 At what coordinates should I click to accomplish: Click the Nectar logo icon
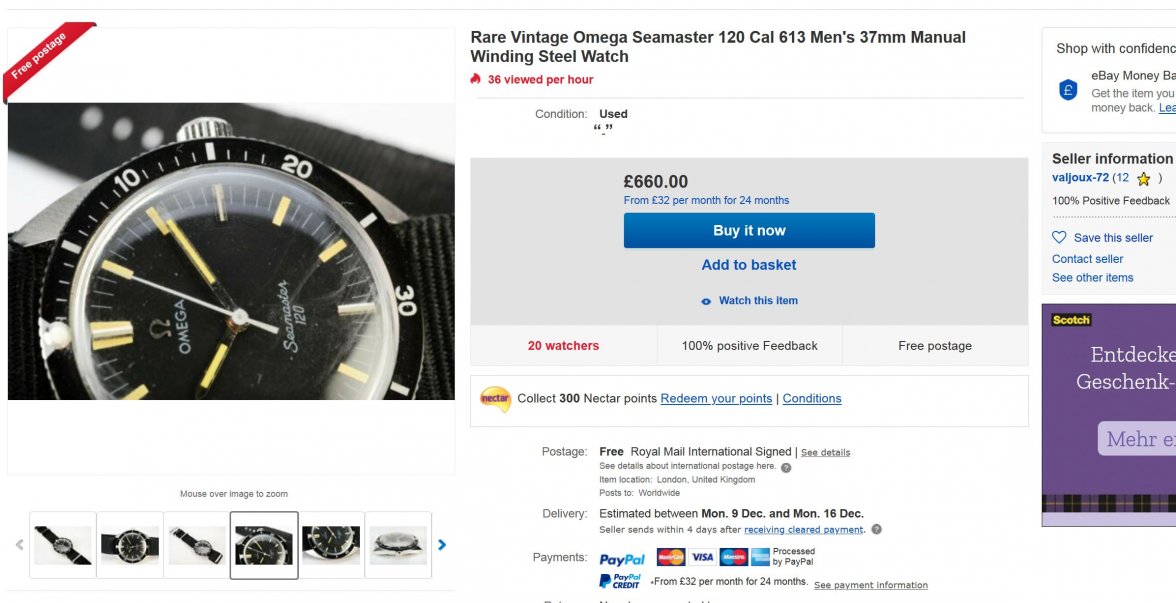pos(495,399)
